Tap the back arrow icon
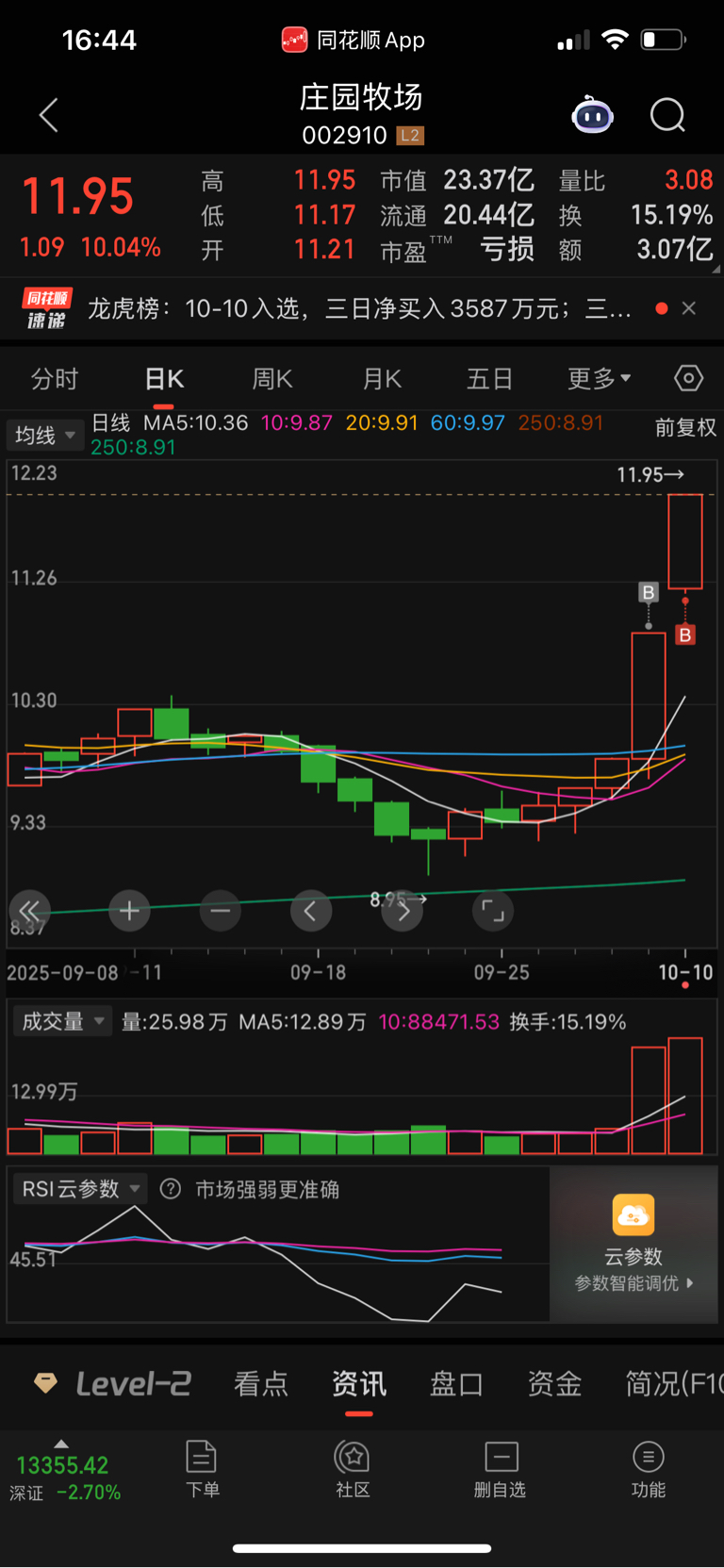Screen dimensions: 724x1568 (x=49, y=115)
